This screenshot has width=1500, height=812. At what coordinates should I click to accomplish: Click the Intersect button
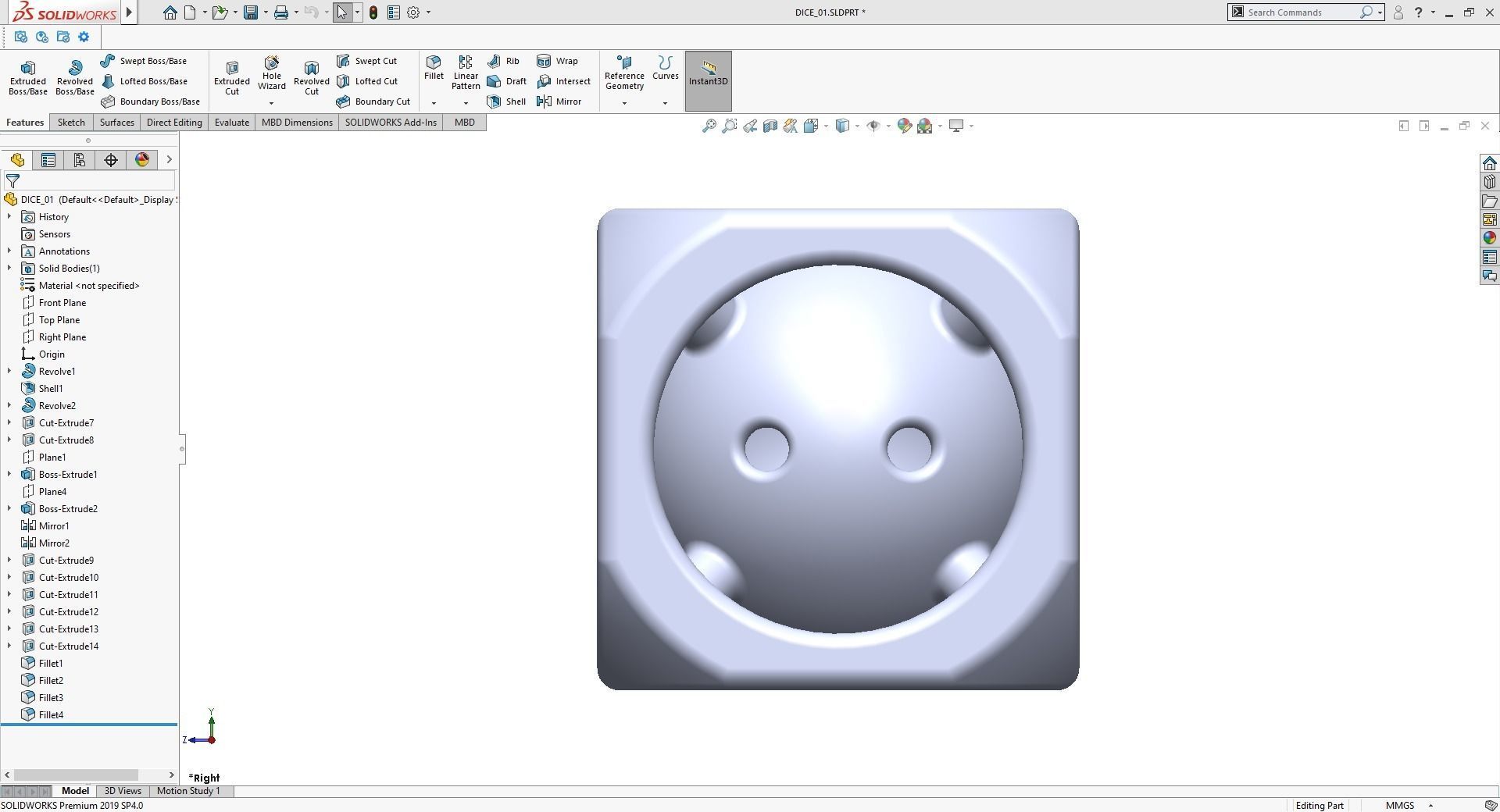point(563,81)
